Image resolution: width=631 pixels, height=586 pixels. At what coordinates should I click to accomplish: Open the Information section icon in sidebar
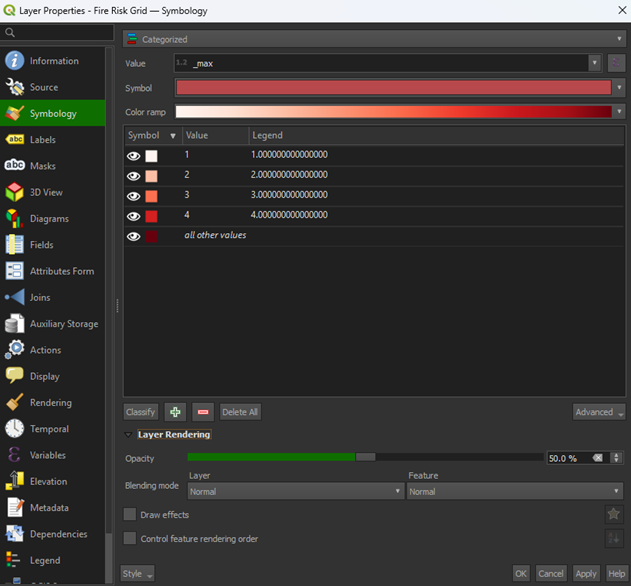[15, 61]
